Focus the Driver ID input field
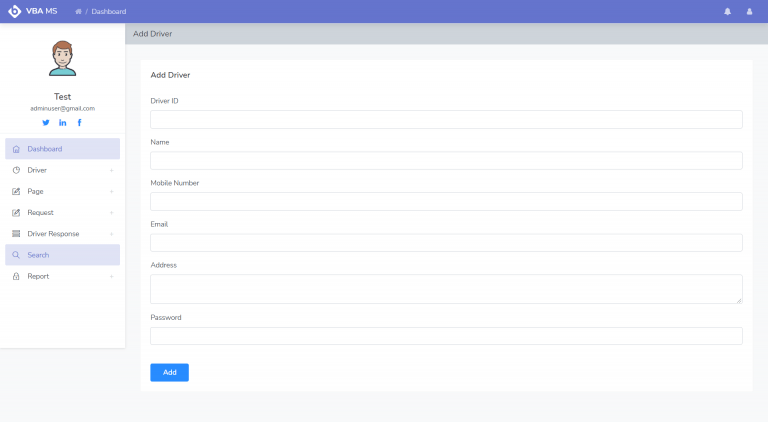768x422 pixels. [x=446, y=120]
